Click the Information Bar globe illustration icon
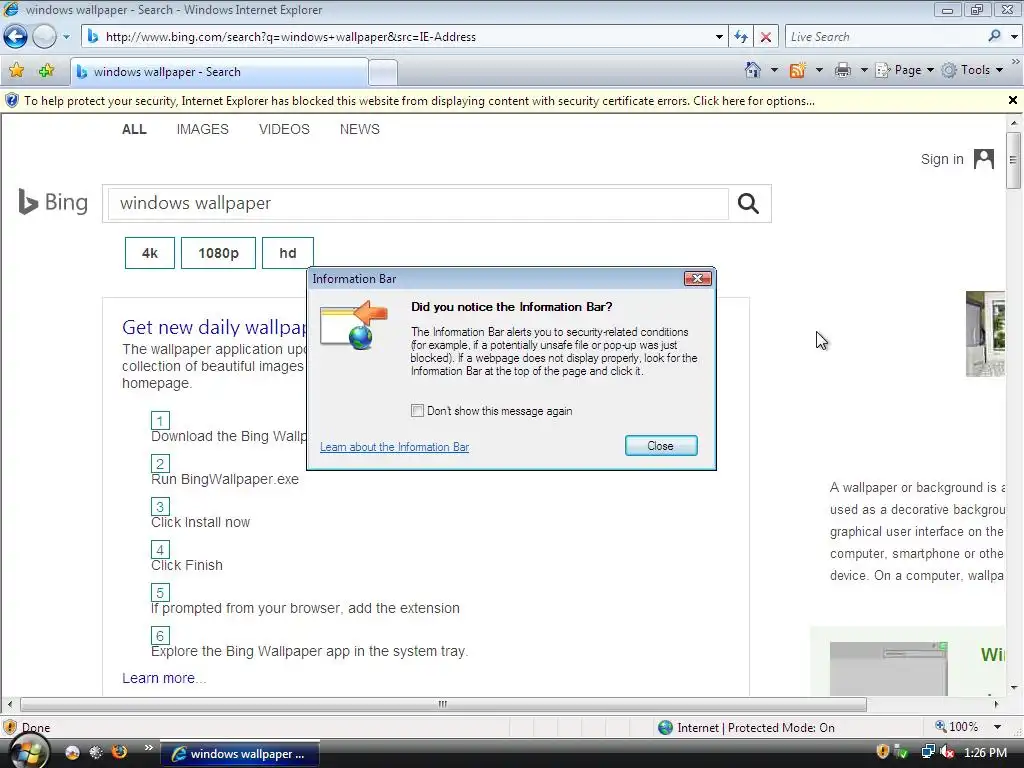 (x=354, y=325)
